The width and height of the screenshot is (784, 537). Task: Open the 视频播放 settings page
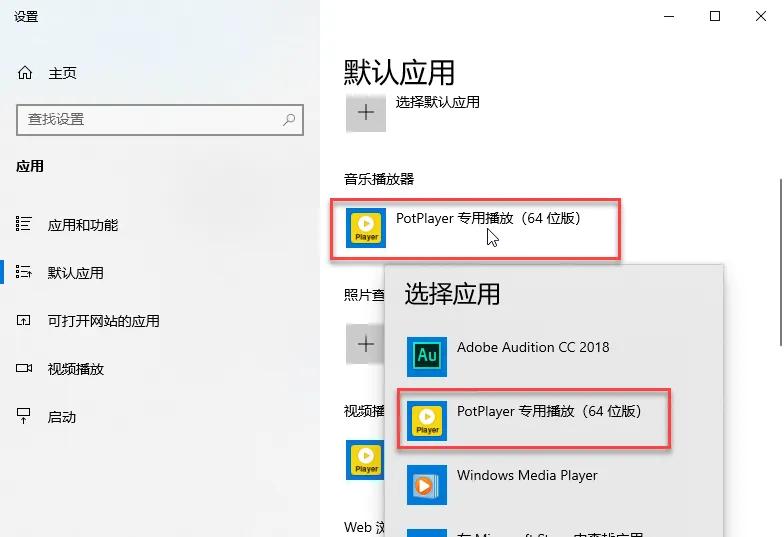point(76,369)
